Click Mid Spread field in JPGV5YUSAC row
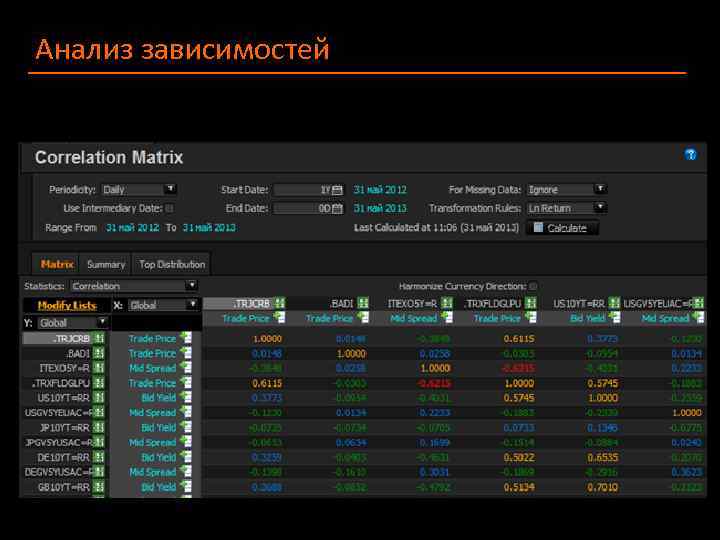Screen dimensions: 720x540 [x=152, y=442]
